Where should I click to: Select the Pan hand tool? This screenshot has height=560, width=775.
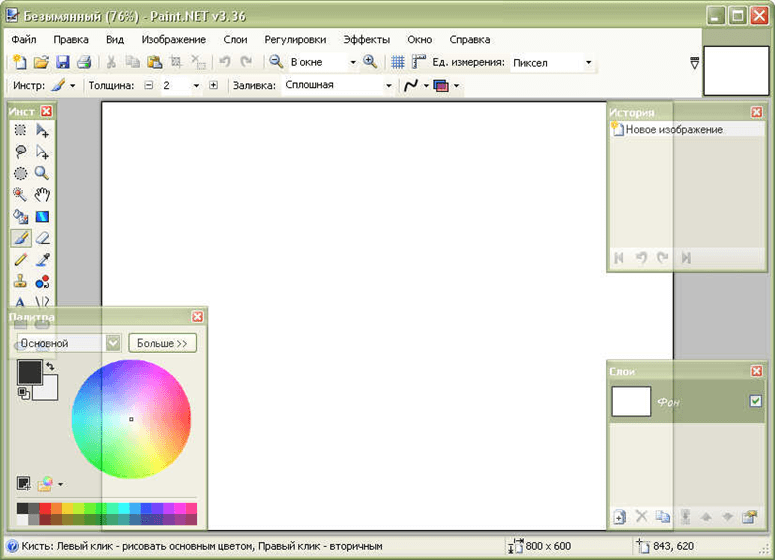pyautogui.click(x=42, y=194)
